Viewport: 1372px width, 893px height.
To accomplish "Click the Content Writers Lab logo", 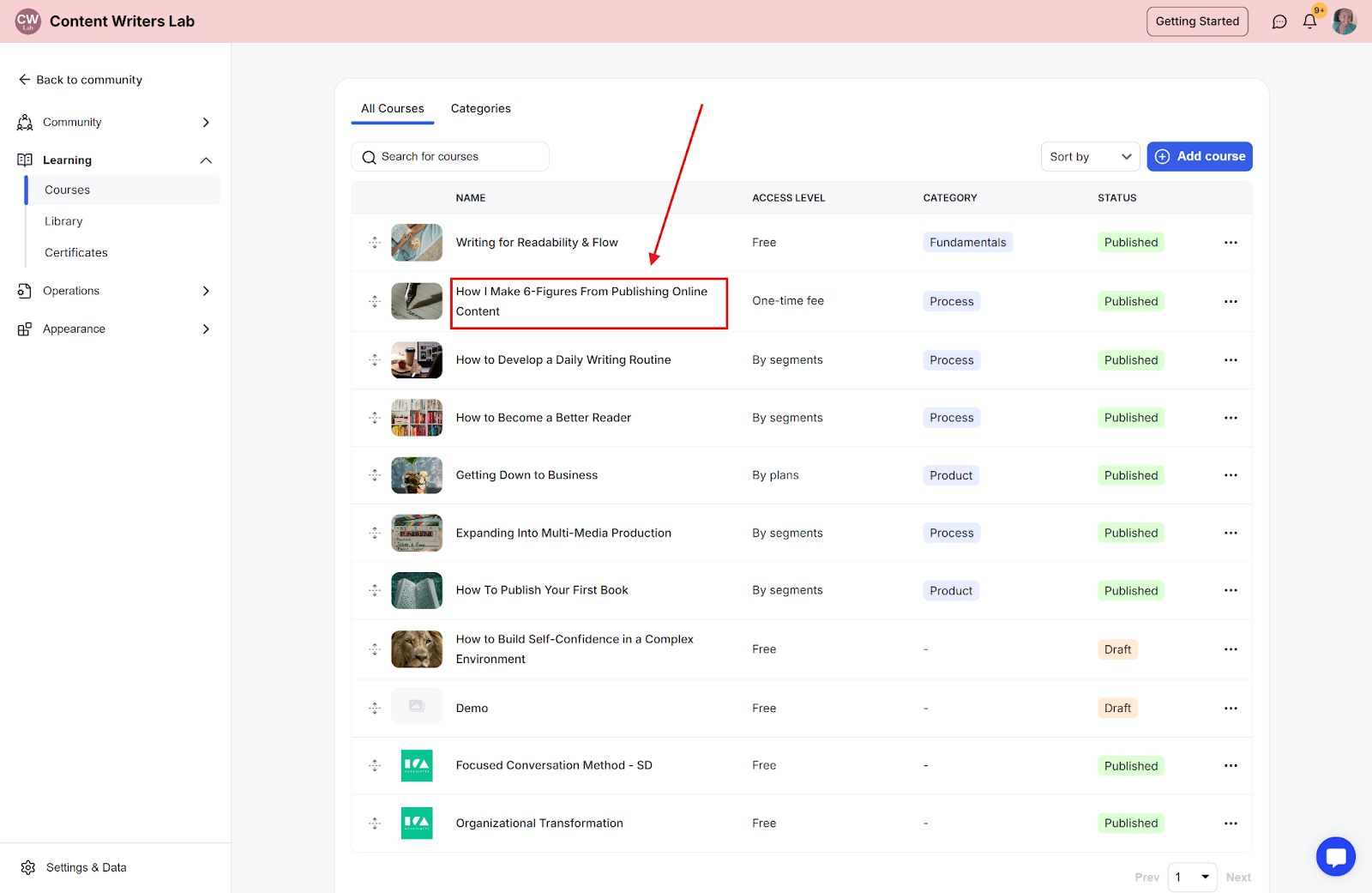I will tap(28, 21).
